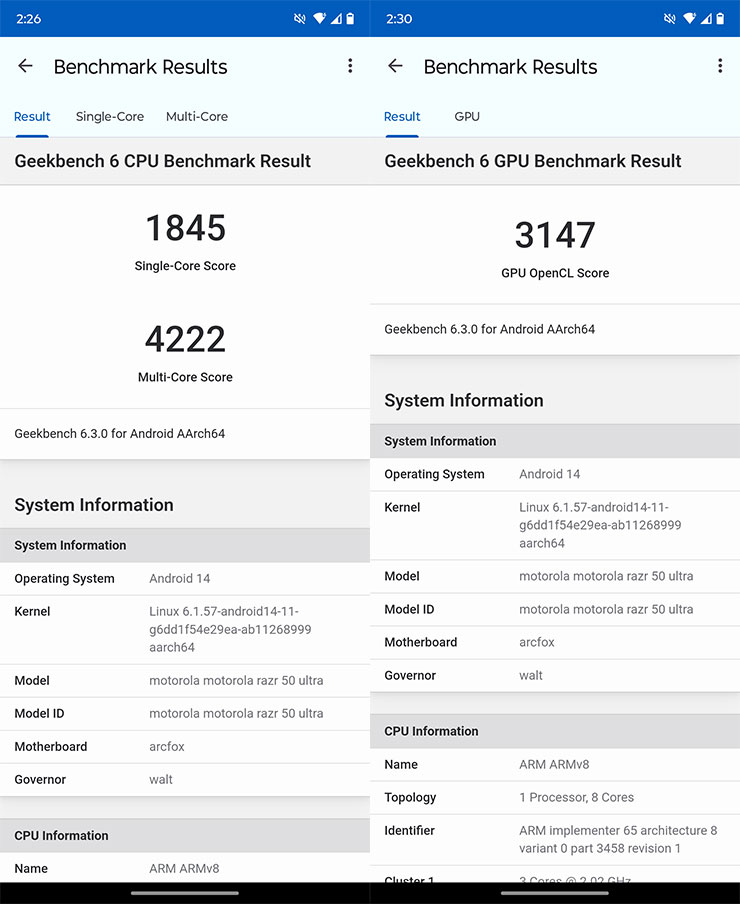Tap large 'System Information' heading on CPU screen
The width and height of the screenshot is (740, 904).
coord(94,504)
